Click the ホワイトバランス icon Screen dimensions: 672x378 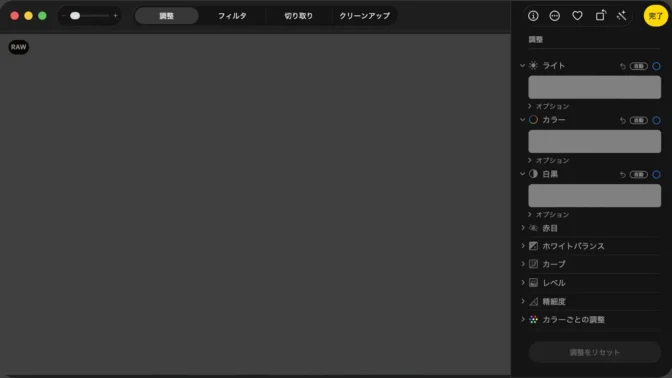533,246
